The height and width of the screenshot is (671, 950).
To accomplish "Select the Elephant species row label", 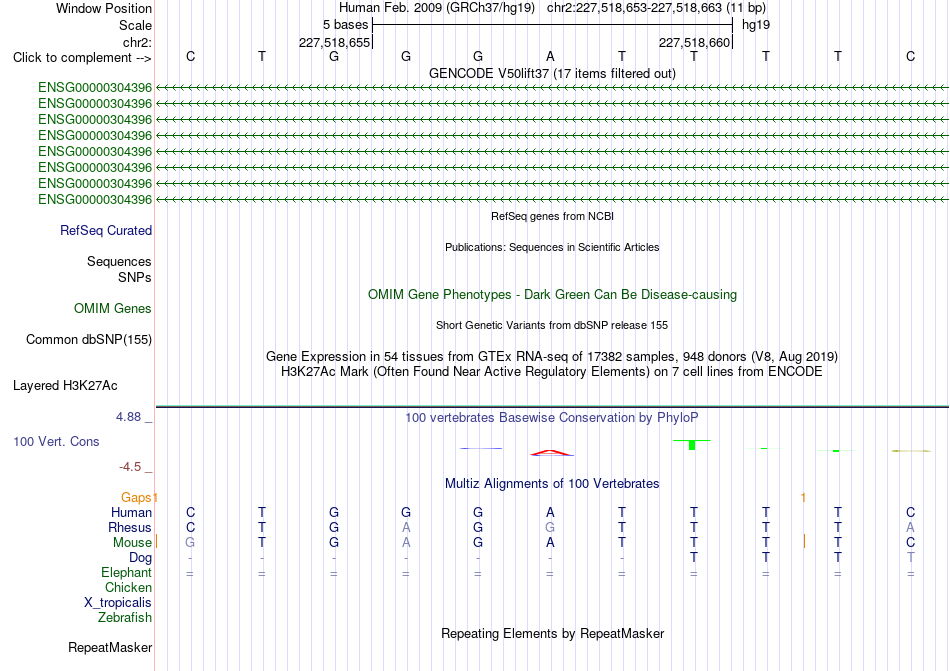I will click(126, 573).
